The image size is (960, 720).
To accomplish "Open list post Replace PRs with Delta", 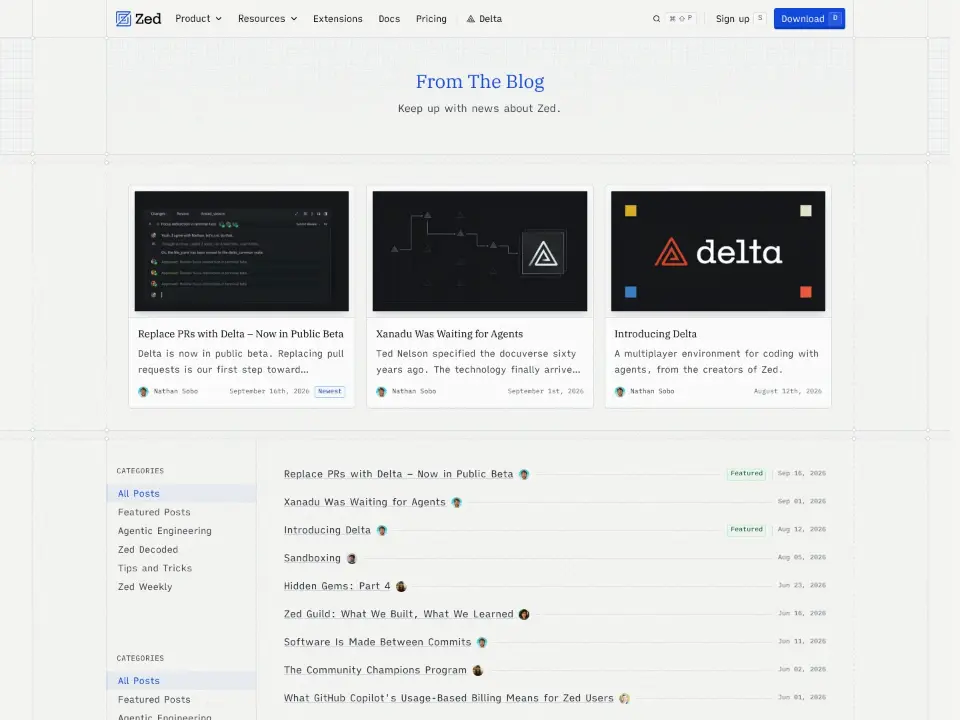I will click(398, 474).
